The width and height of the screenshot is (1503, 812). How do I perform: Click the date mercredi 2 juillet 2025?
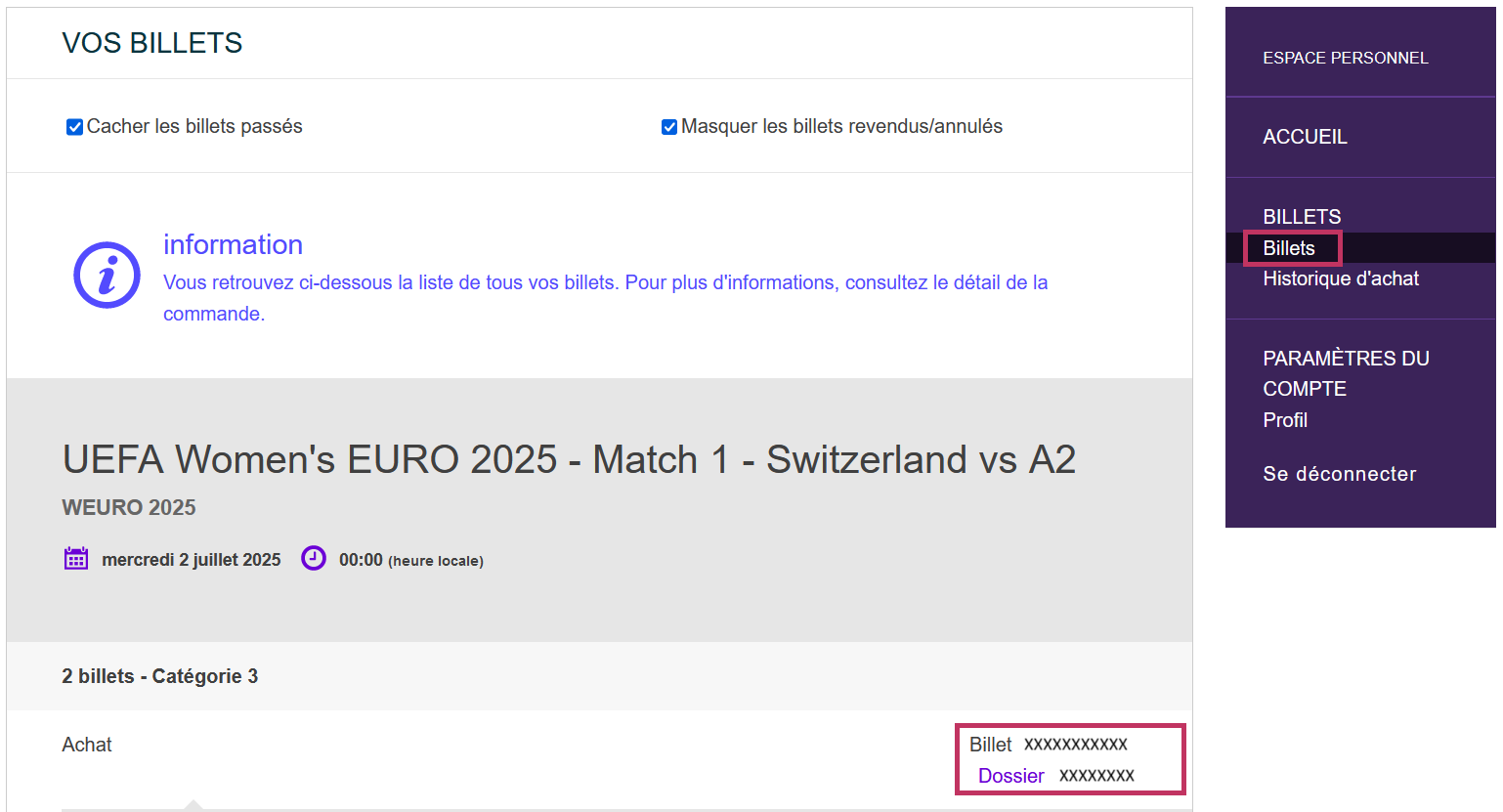click(x=192, y=560)
